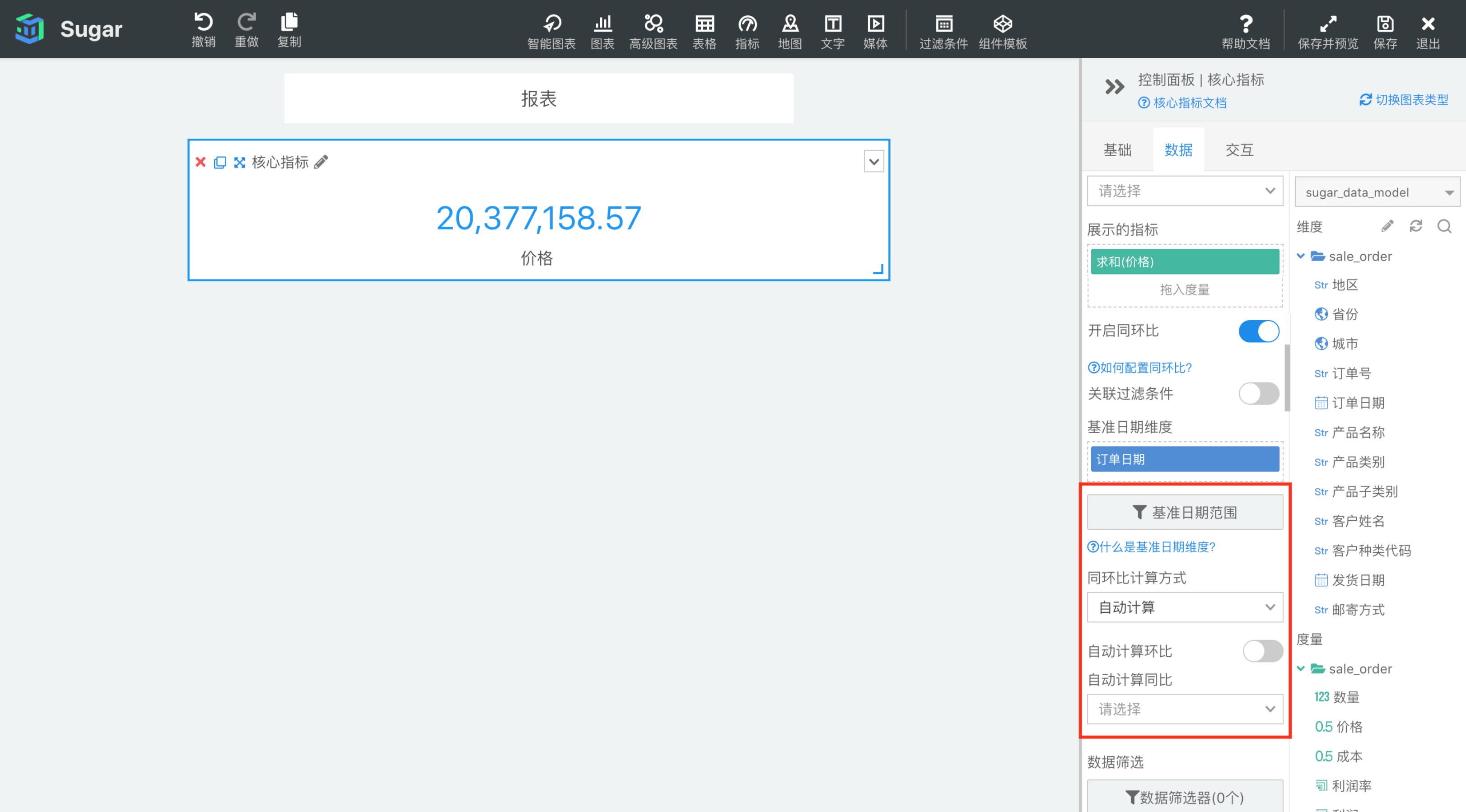Switch to the 基础 tab
The height and width of the screenshot is (812, 1466).
click(1117, 149)
